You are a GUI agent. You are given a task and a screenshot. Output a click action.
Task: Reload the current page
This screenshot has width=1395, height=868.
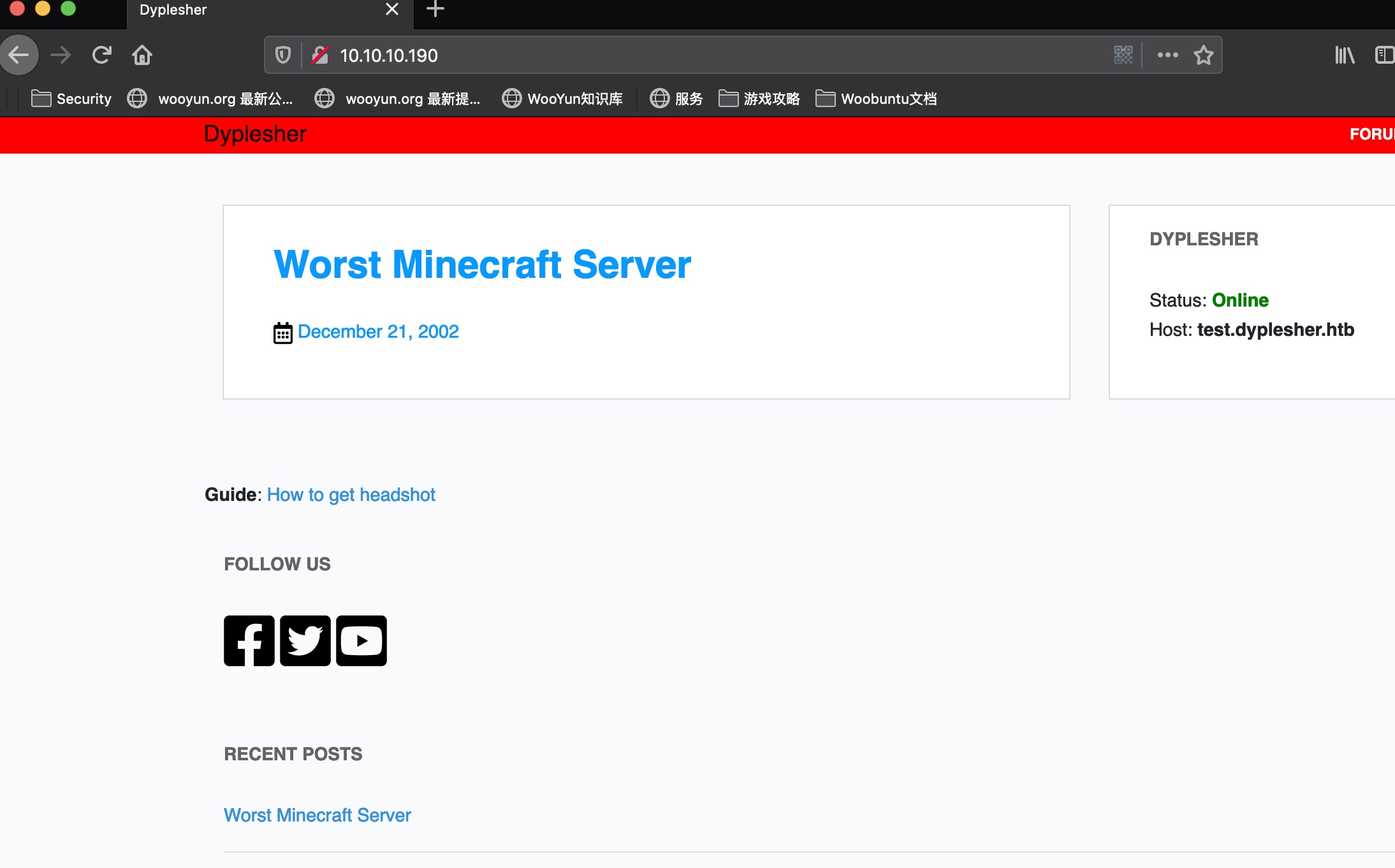(102, 55)
